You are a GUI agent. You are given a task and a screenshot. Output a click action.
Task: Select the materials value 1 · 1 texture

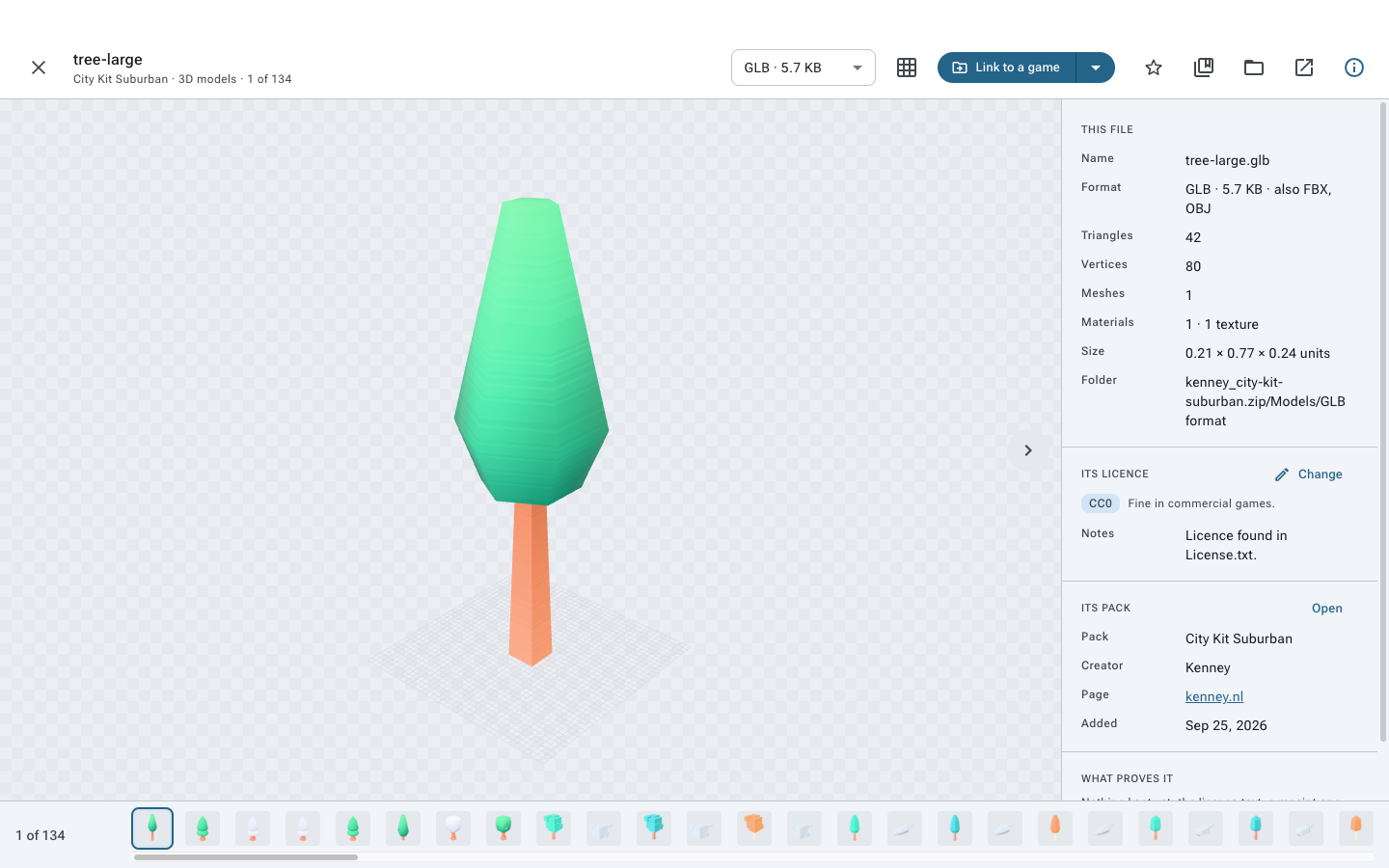coord(1222,324)
